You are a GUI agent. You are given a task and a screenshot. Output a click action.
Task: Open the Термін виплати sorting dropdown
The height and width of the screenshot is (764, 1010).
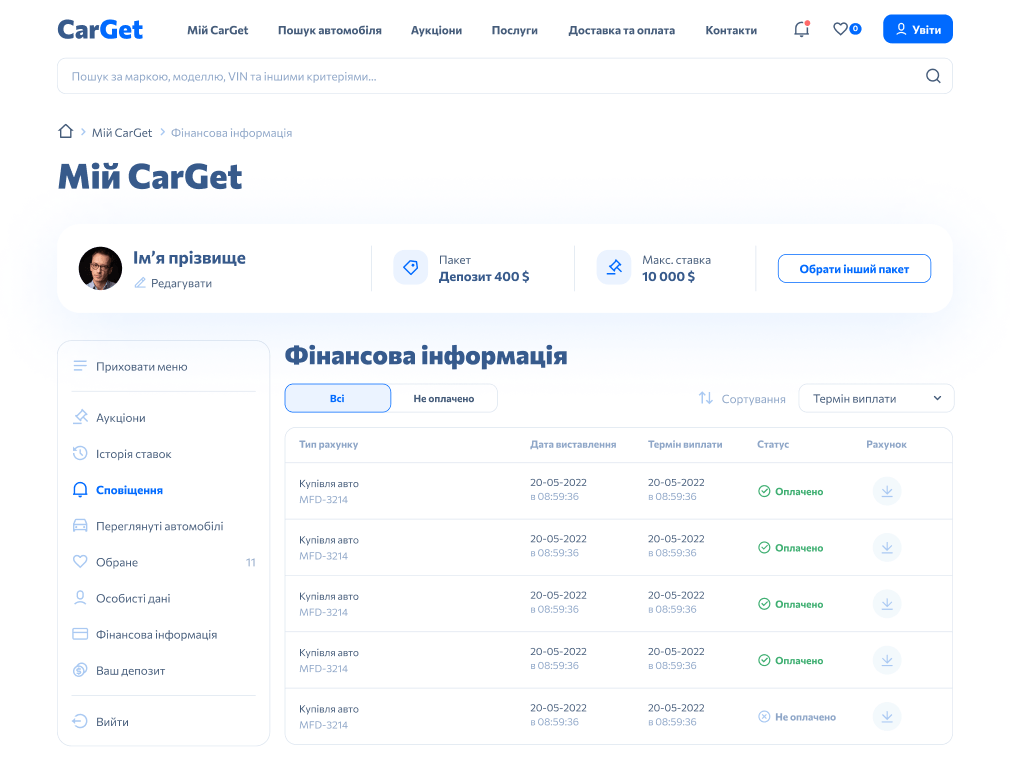point(876,398)
